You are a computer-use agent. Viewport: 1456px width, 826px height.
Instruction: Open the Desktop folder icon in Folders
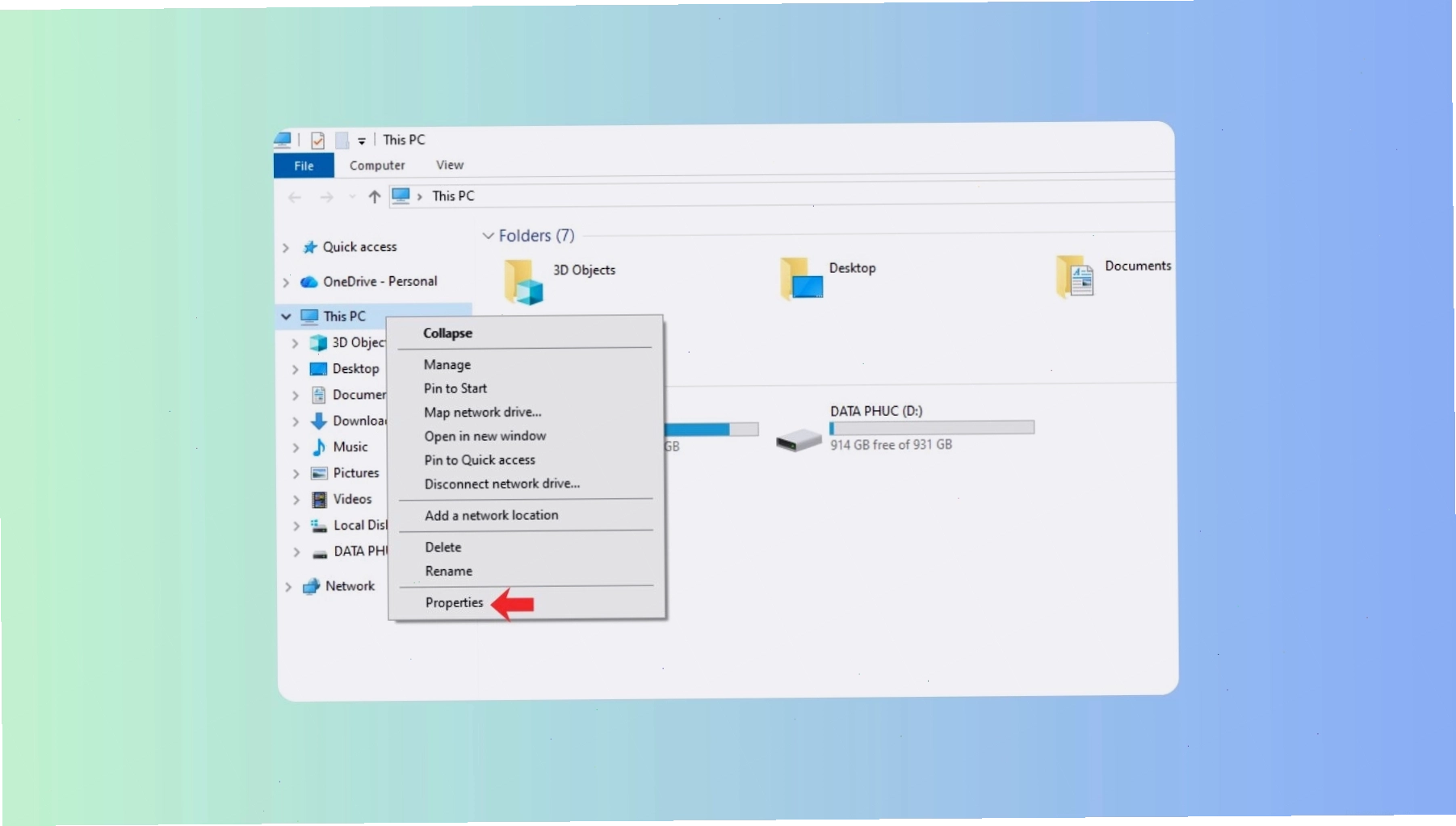[x=801, y=279]
